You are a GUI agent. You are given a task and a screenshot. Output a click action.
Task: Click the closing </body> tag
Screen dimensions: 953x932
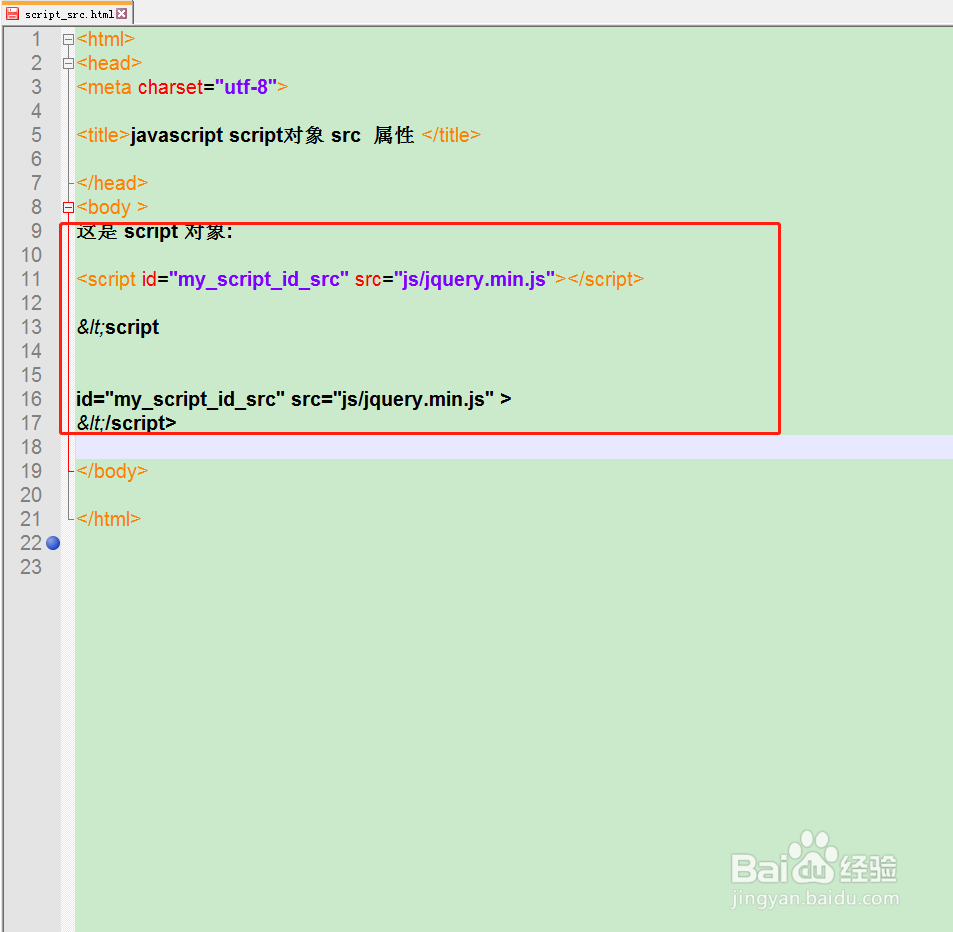click(112, 471)
